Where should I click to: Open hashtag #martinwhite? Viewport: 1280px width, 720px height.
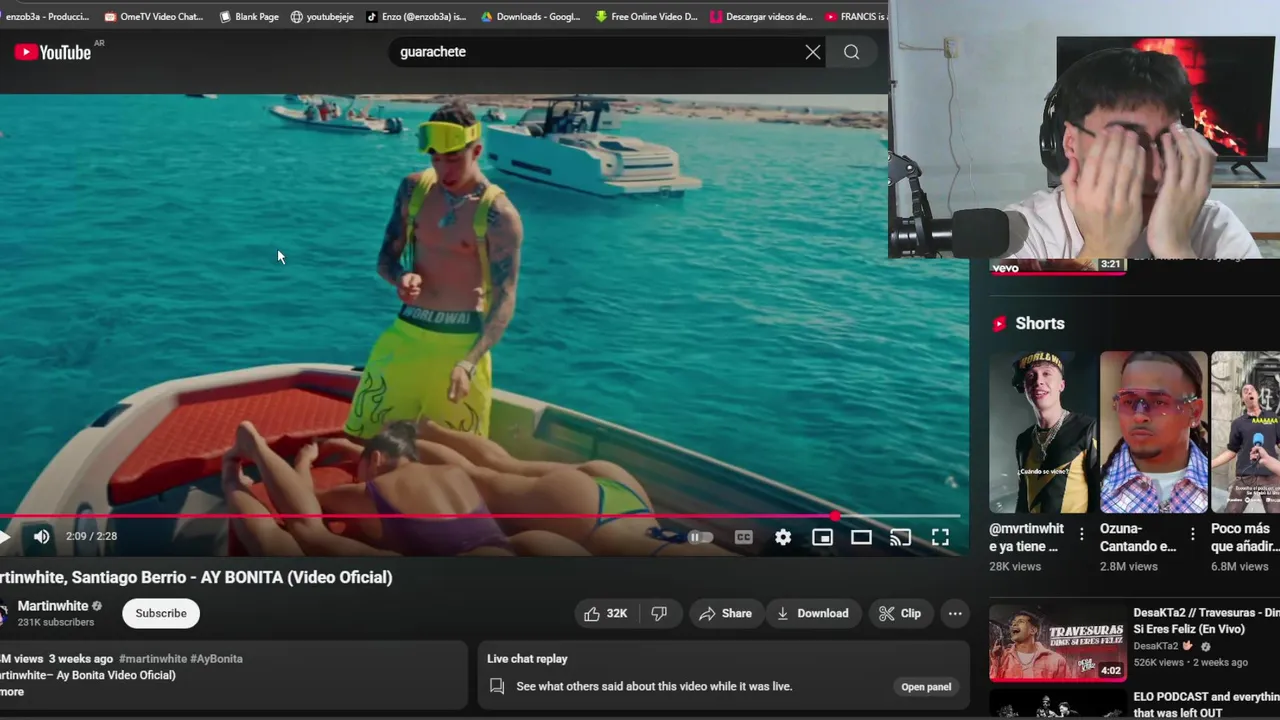click(x=153, y=659)
